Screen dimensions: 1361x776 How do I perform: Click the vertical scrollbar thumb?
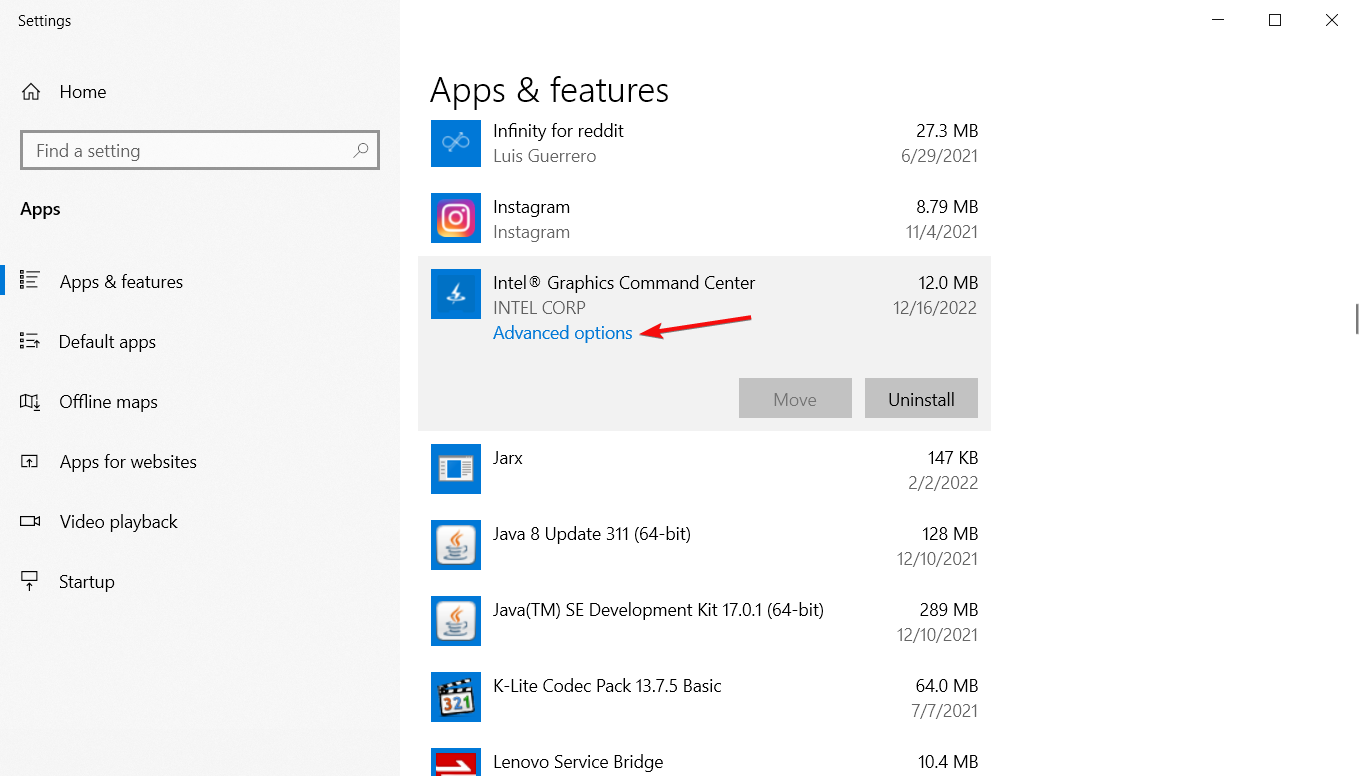tap(1356, 319)
